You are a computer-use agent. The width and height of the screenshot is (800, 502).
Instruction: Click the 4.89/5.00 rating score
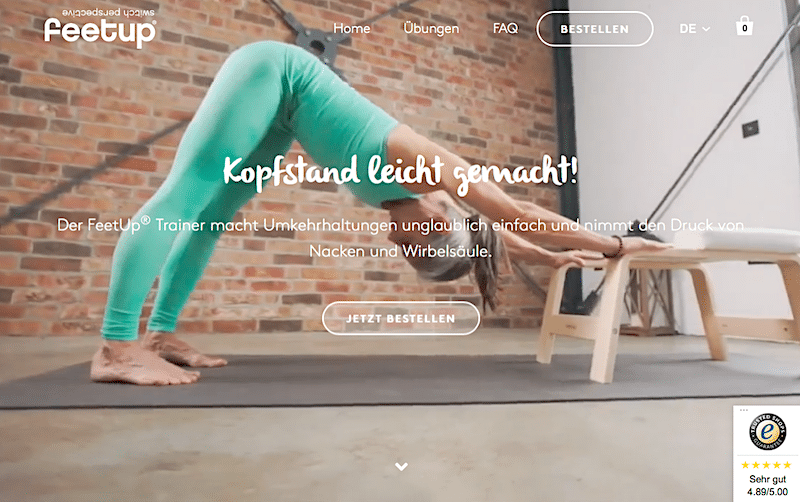pyautogui.click(x=767, y=492)
